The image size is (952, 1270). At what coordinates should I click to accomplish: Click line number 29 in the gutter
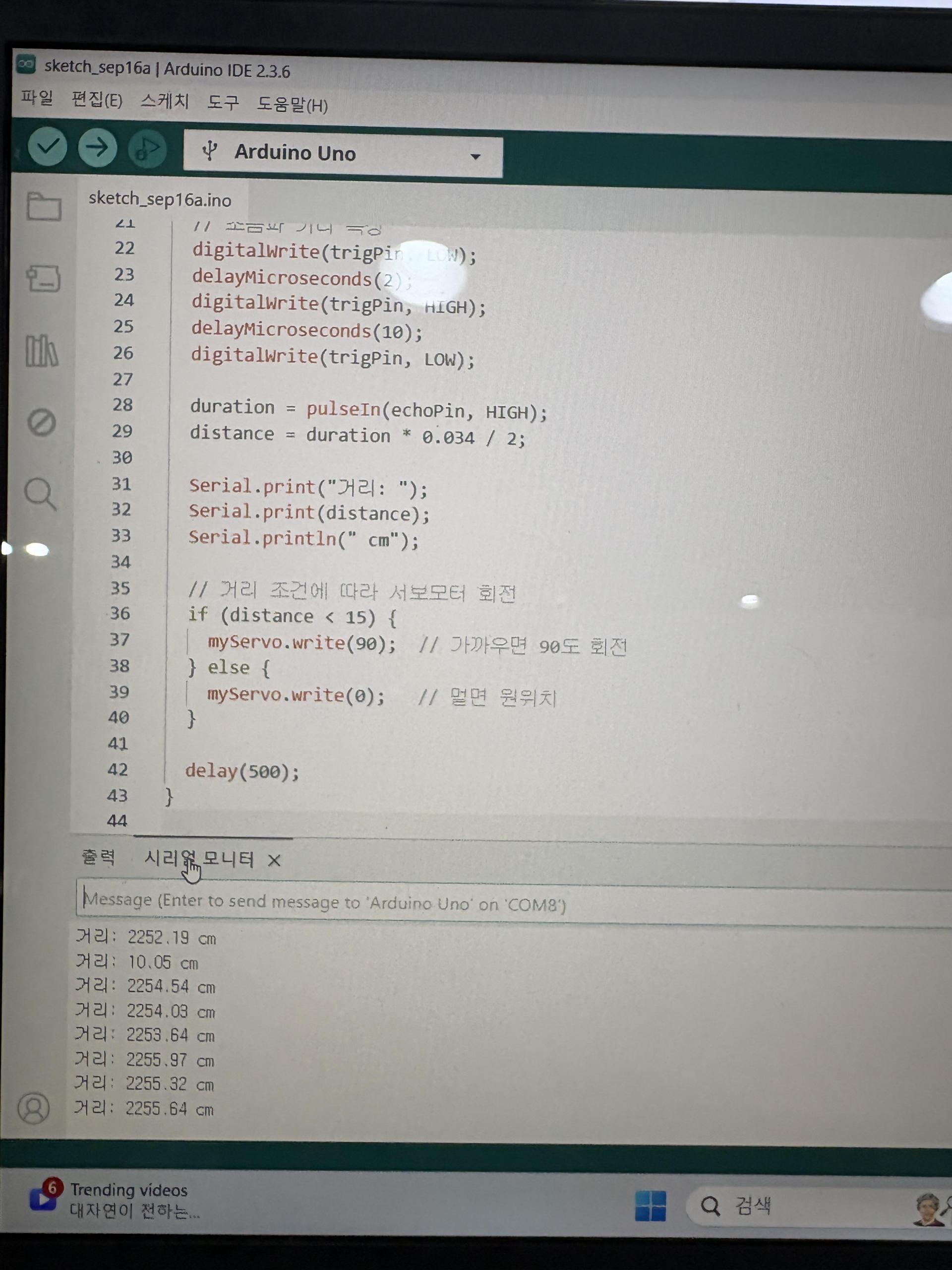click(x=122, y=431)
